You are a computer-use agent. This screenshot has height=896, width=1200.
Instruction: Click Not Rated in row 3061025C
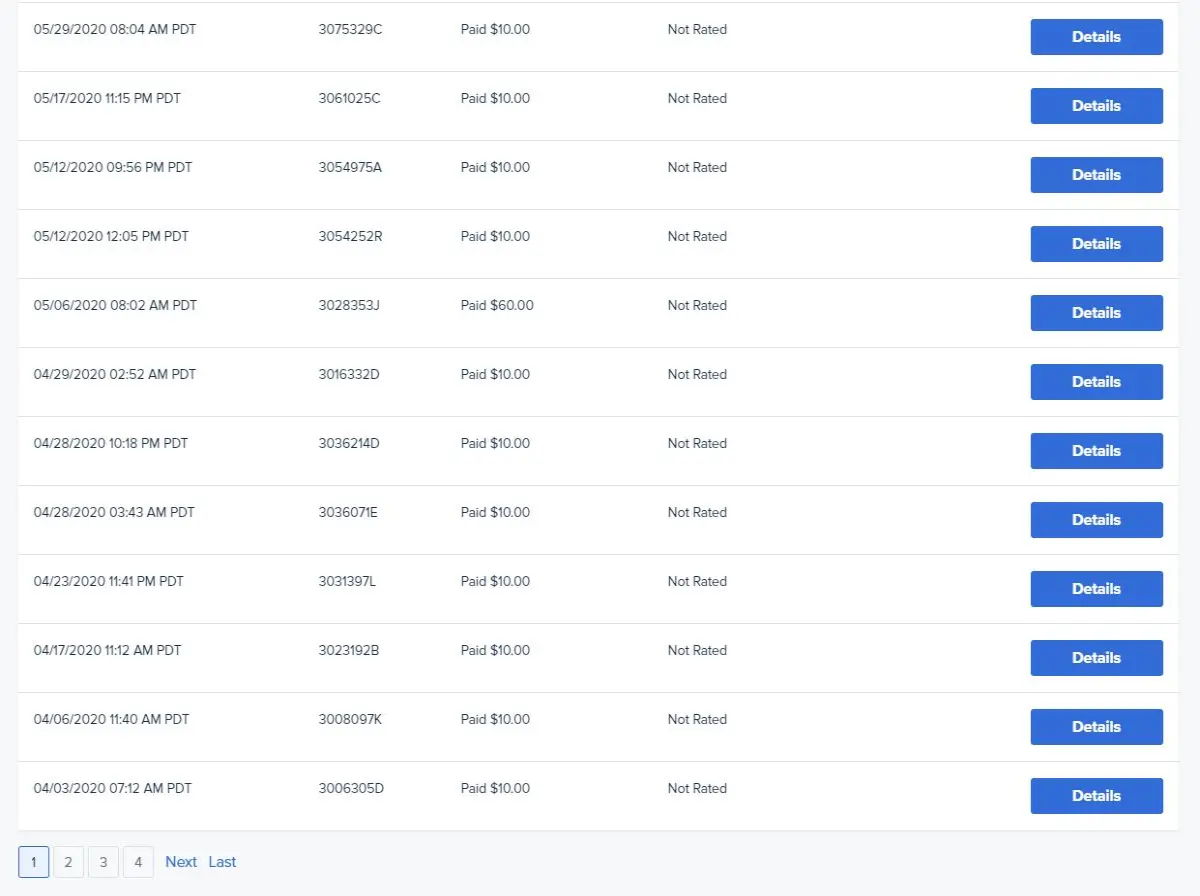pyautogui.click(x=697, y=99)
